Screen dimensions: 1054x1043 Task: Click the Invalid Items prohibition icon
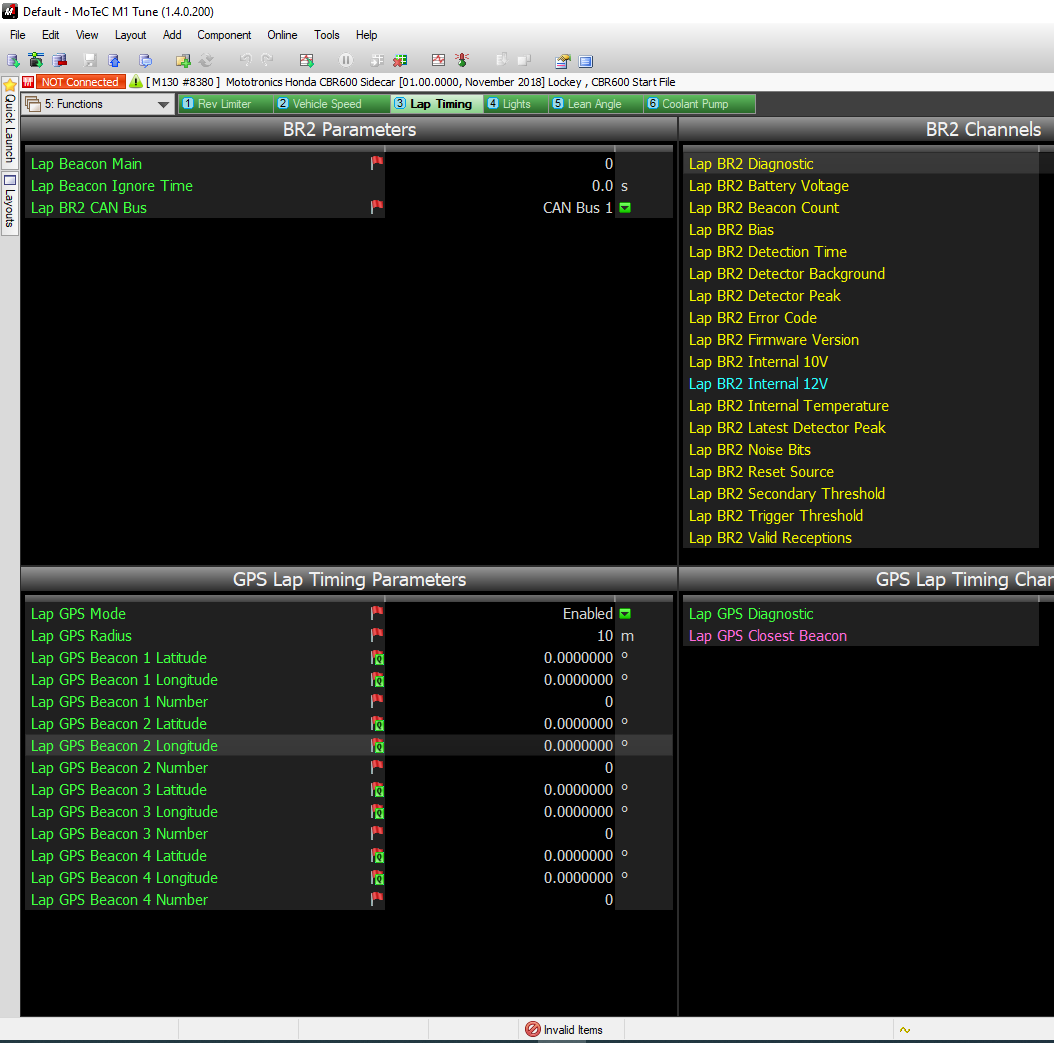(x=532, y=1029)
